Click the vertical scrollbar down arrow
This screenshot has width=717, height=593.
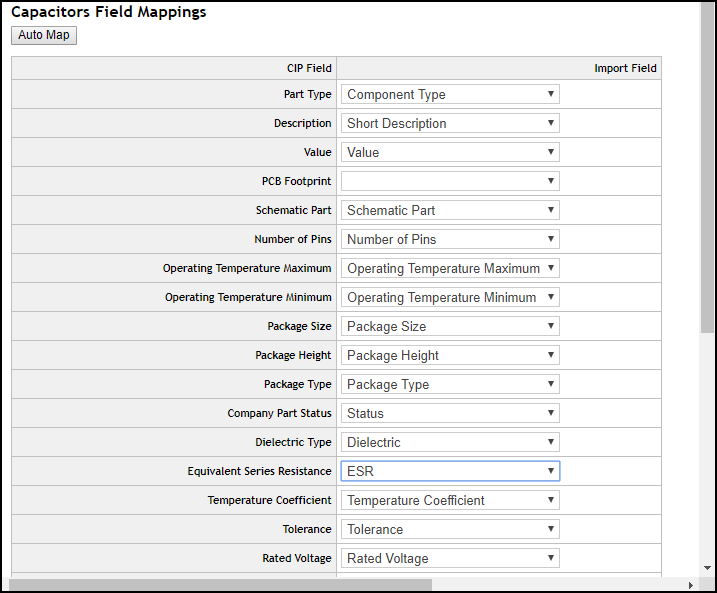pyautogui.click(x=707, y=568)
